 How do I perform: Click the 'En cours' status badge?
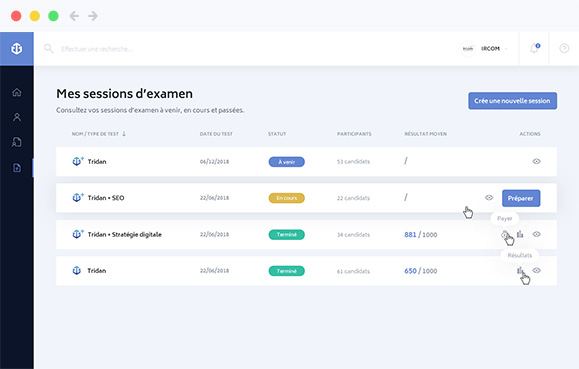coord(287,198)
